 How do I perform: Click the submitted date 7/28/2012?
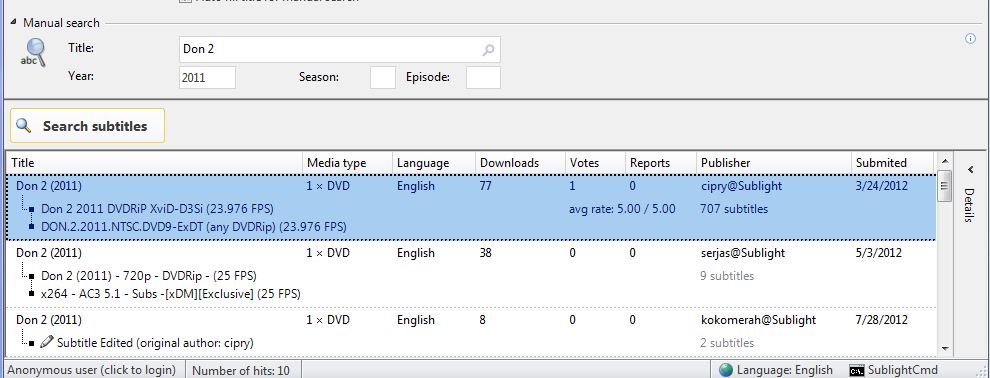pos(882,320)
